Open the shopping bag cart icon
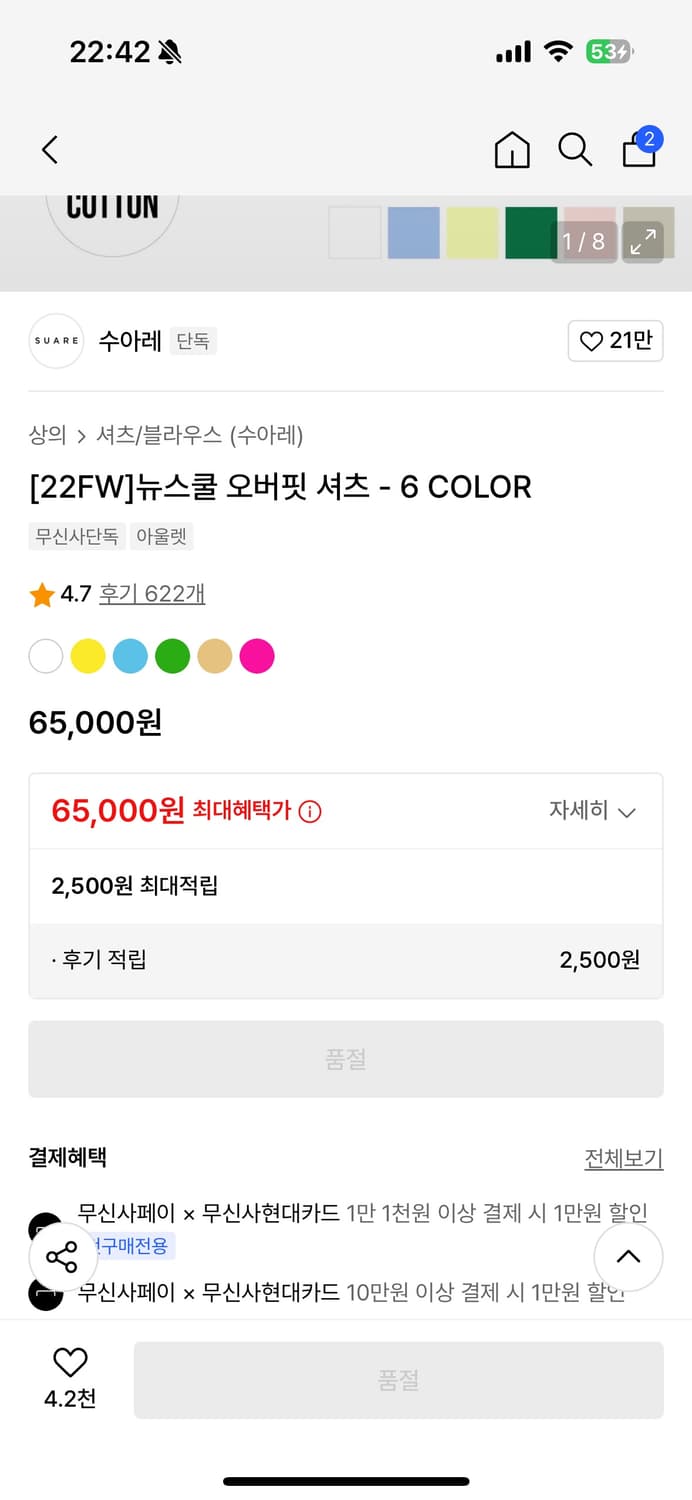 pos(640,149)
